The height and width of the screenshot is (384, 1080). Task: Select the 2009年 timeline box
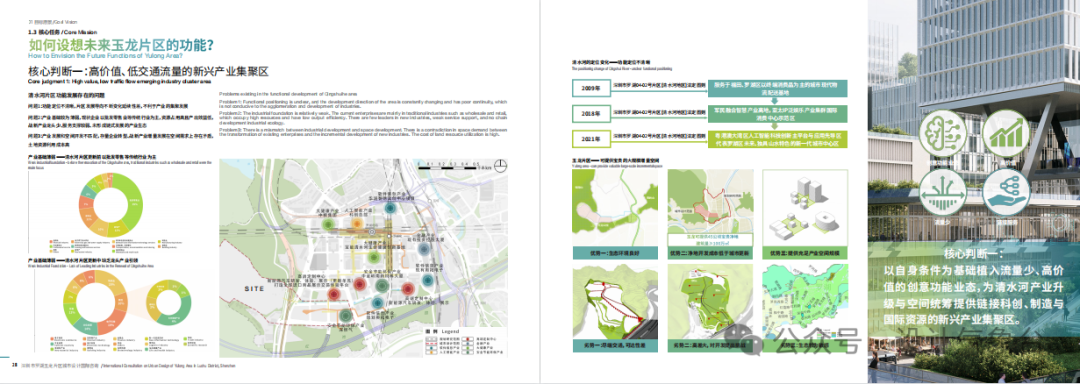click(x=590, y=87)
